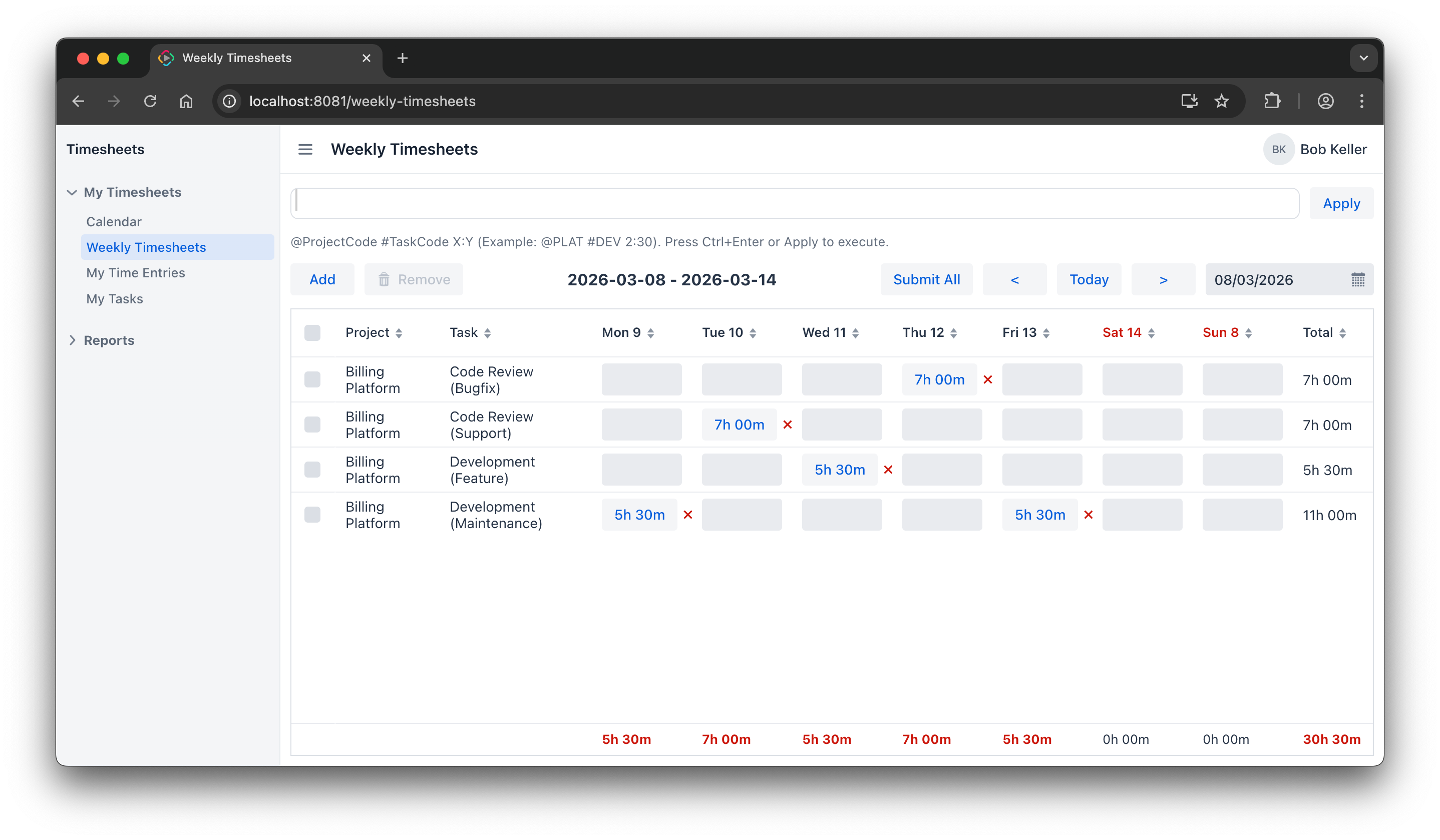Check the Code Review (Bugfix) row
Screen dimensions: 1440x840
pos(312,379)
